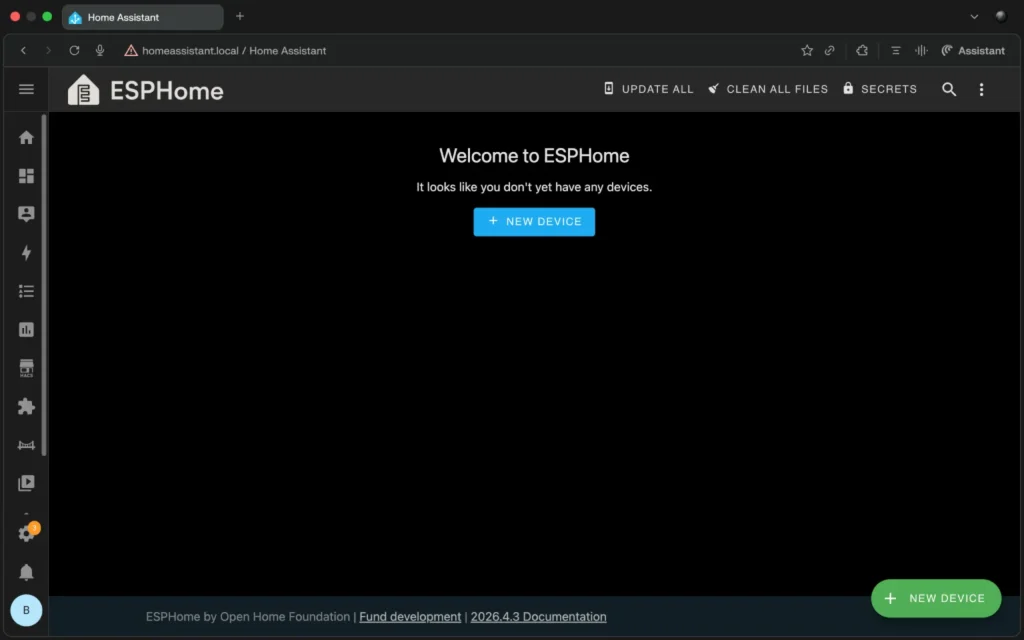Open the notifications bell icon
Screen dimensions: 1024x640
tap(26, 572)
